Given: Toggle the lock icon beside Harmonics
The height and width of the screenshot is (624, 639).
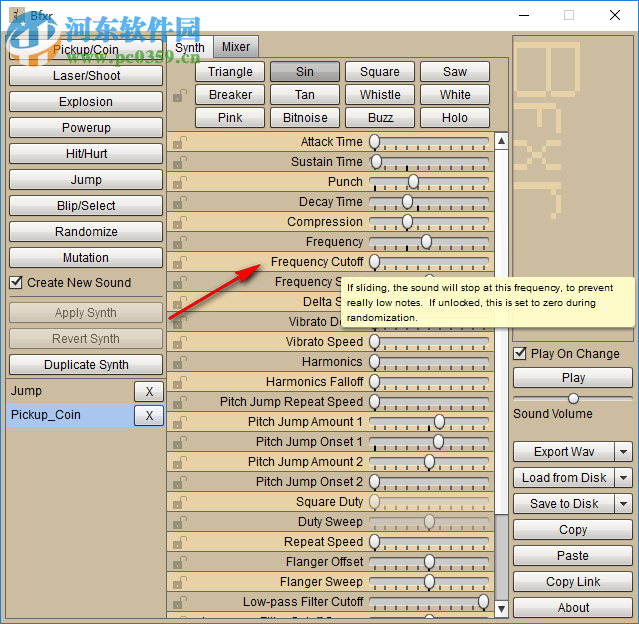Looking at the screenshot, I should 180,362.
